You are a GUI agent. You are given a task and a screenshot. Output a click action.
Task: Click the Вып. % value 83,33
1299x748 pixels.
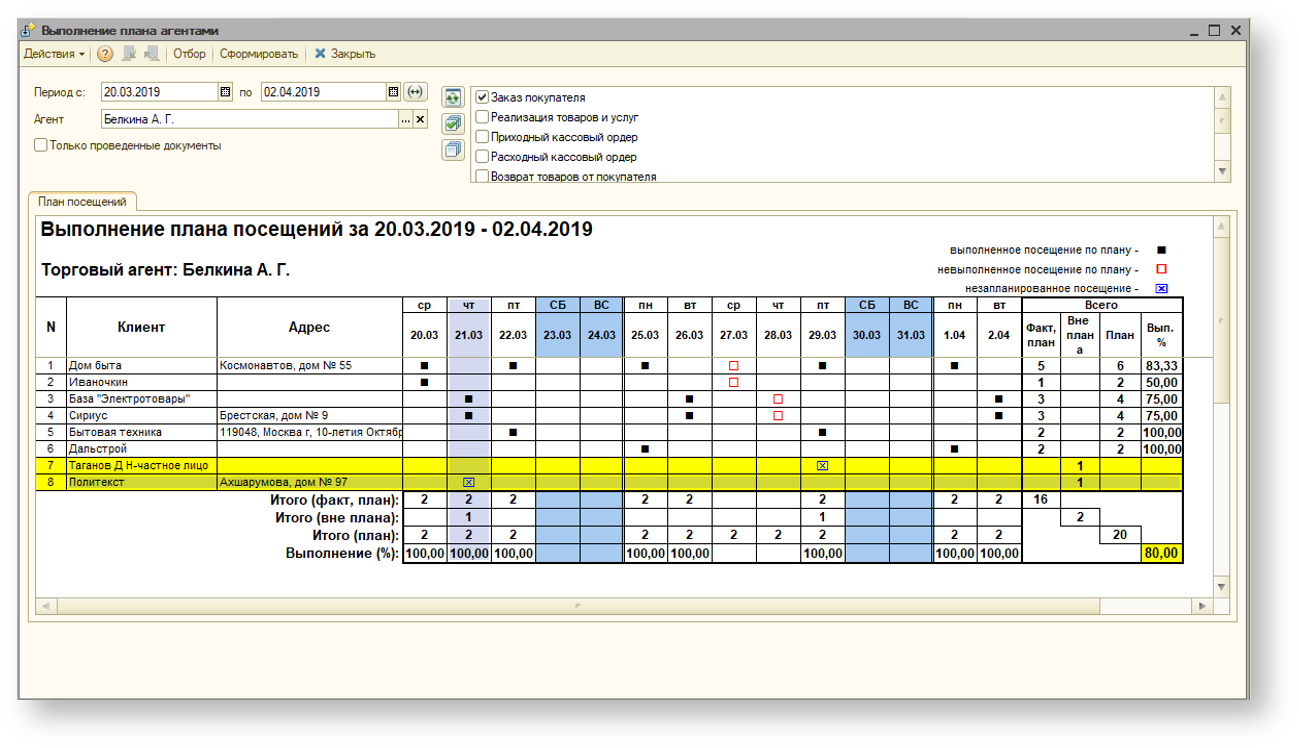click(1161, 366)
